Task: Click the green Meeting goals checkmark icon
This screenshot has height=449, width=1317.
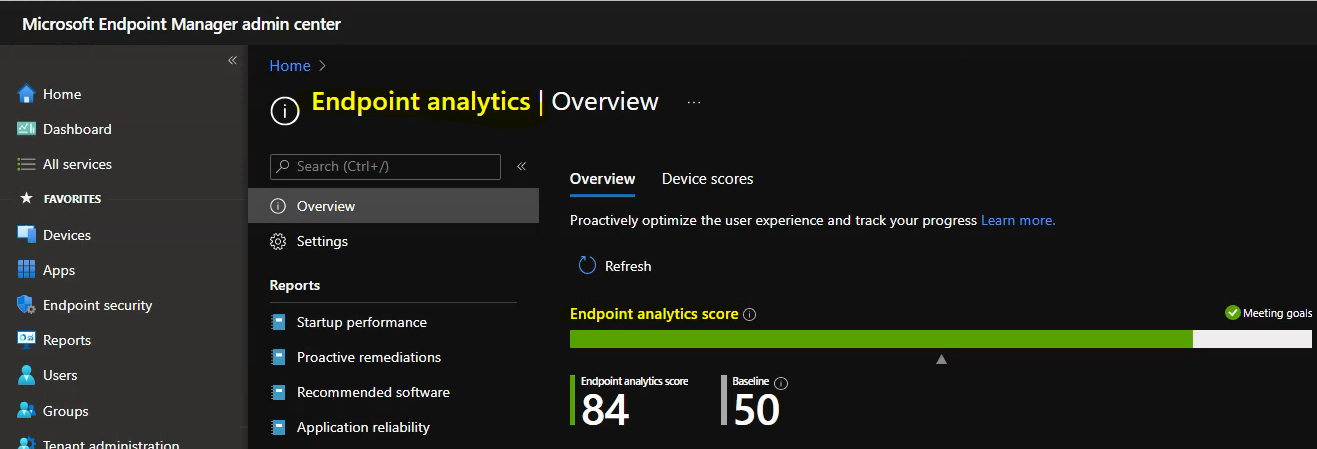Action: coord(1232,313)
